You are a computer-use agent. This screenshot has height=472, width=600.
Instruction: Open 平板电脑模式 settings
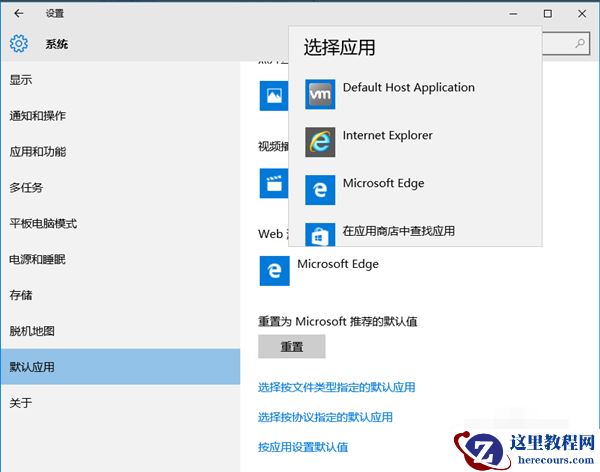pos(120,223)
